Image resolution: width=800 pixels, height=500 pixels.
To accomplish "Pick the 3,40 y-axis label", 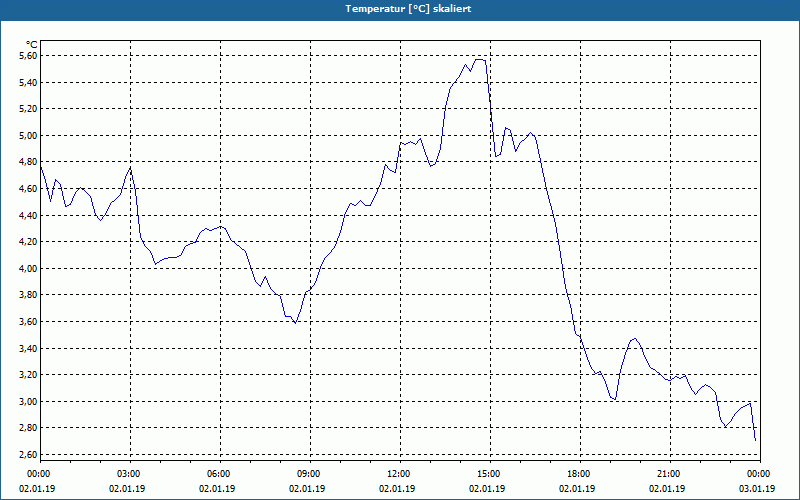I will [28, 348].
